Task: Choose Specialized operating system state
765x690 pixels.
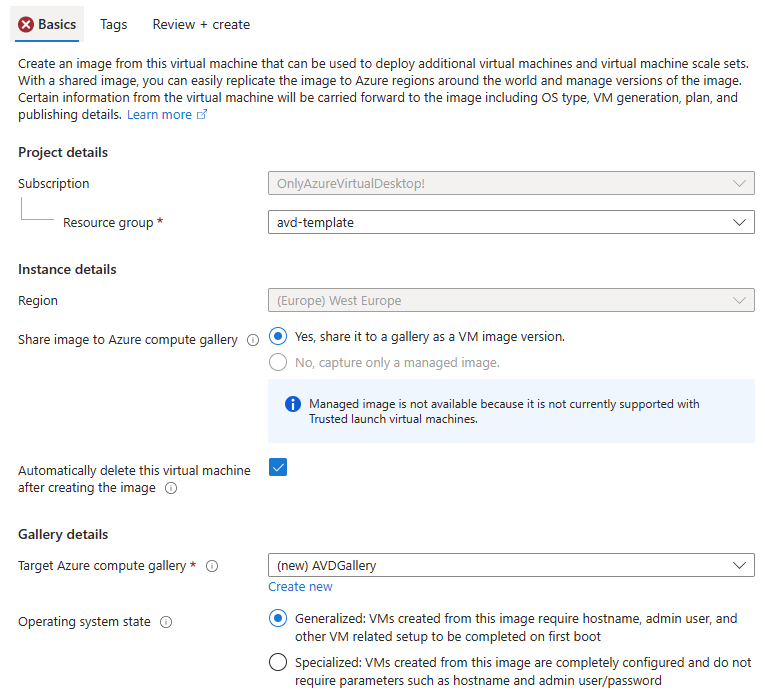Action: (278, 663)
